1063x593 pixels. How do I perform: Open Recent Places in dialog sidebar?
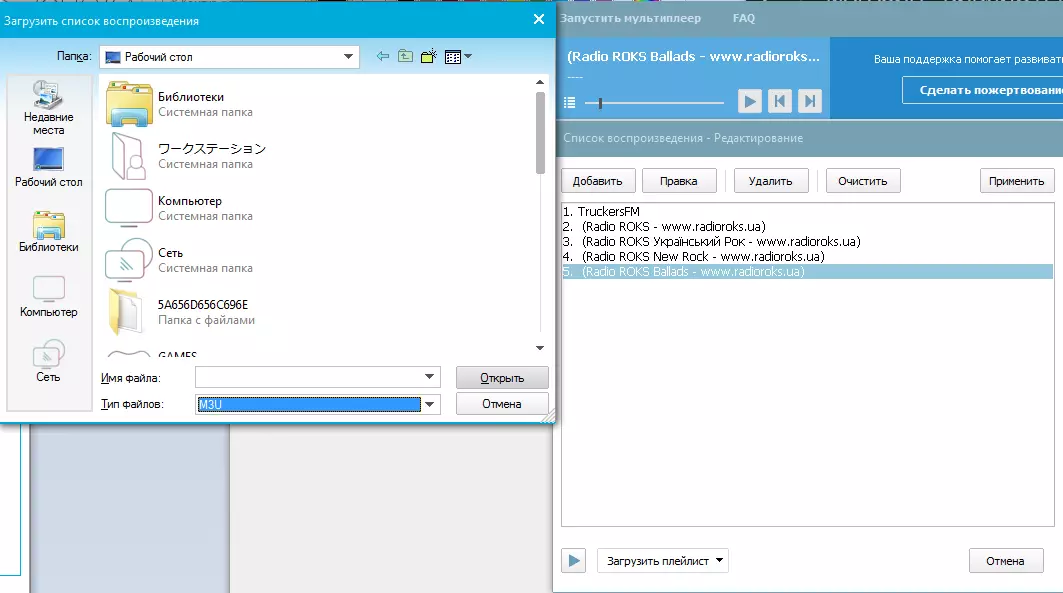point(48,107)
